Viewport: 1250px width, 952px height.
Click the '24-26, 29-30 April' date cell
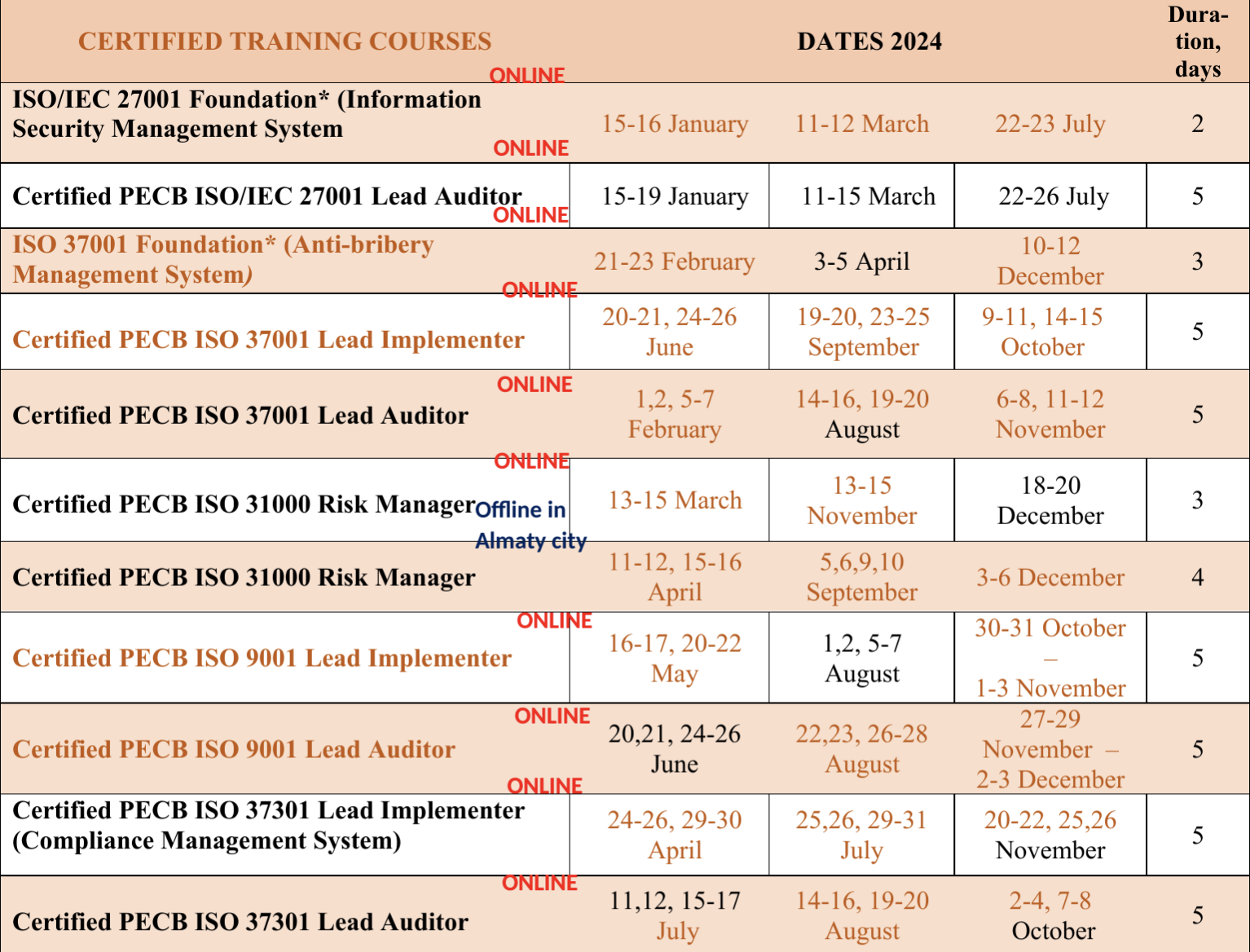point(675,835)
